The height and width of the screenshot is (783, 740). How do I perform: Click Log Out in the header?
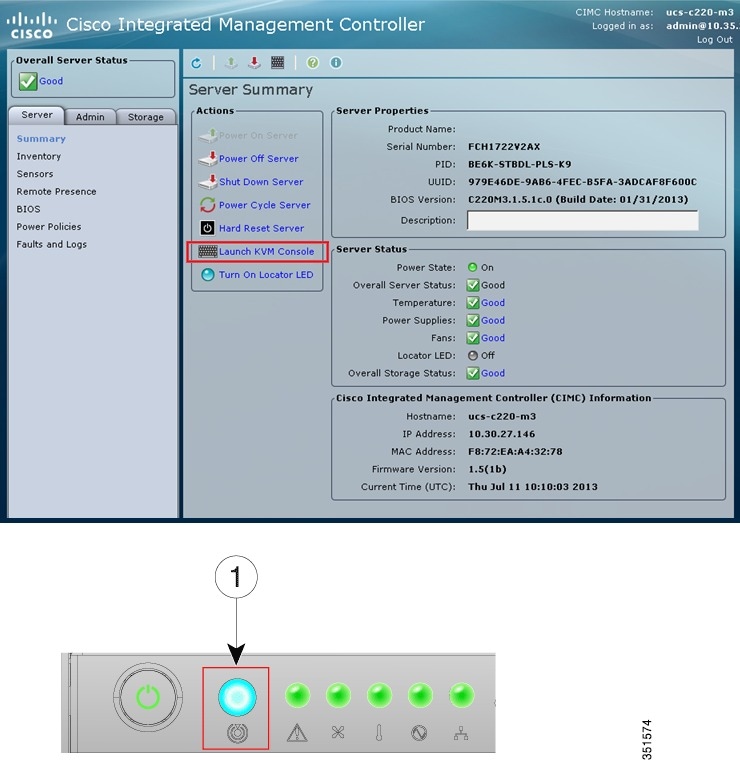(x=715, y=39)
